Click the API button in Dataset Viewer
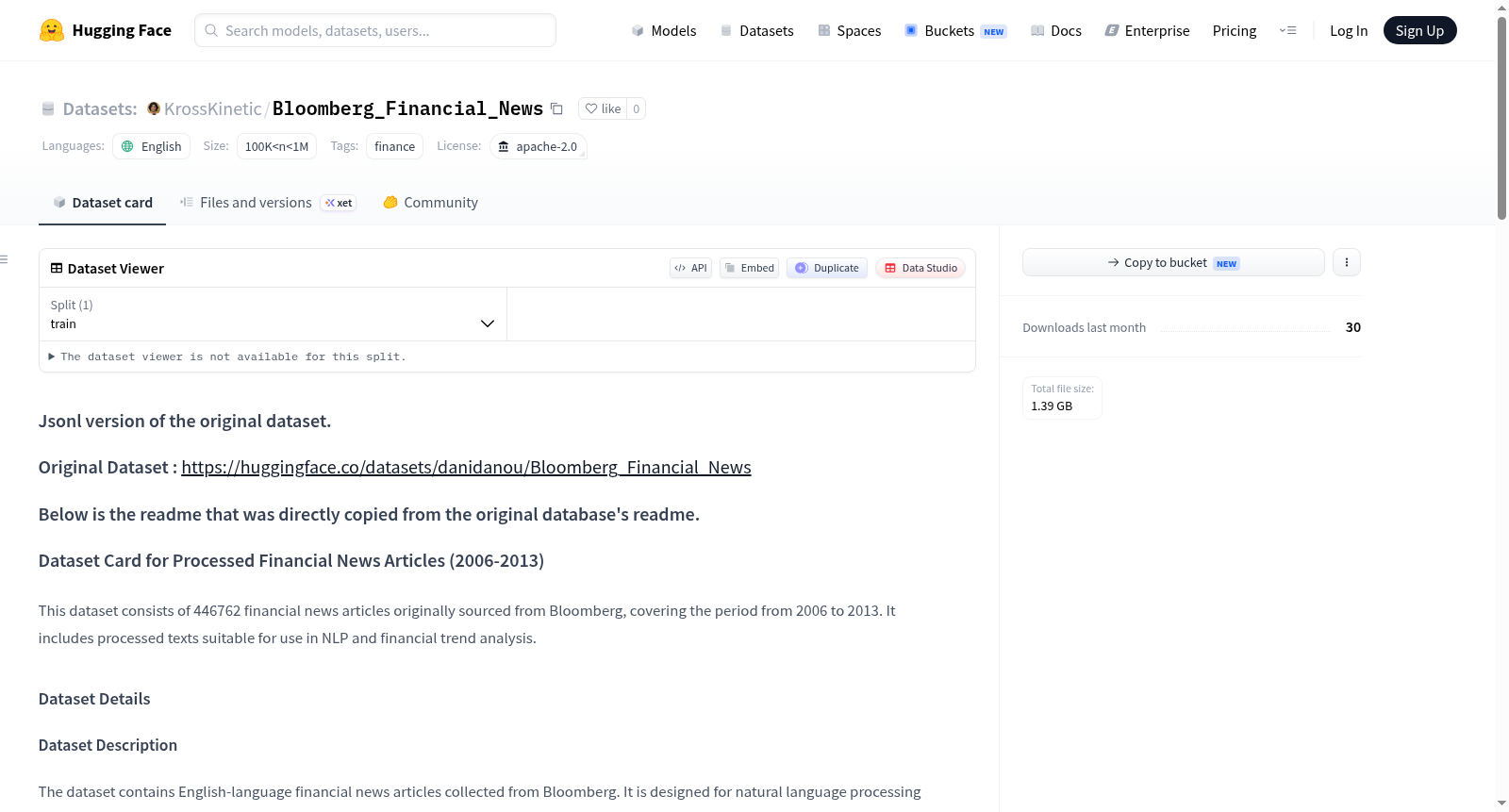Viewport: 1509px width, 812px height. [x=690, y=268]
